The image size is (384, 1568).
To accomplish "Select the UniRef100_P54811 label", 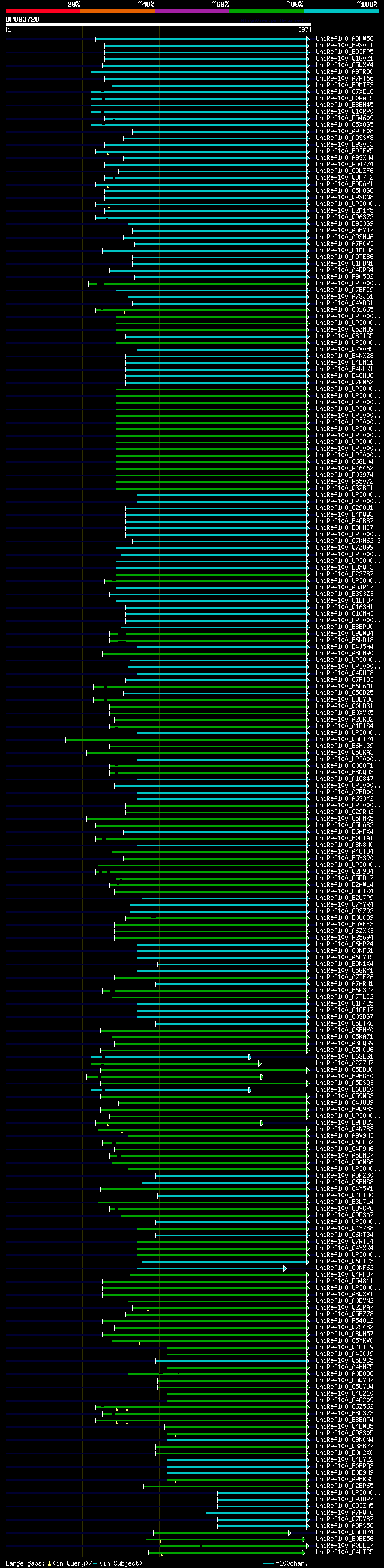I will tap(344, 1281).
